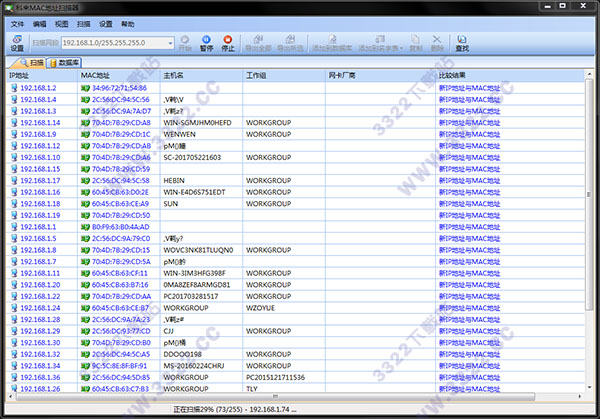Click the network card icon beside 34:96:72:71:54:86
Image resolution: width=600 pixels, height=419 pixels.
coord(85,88)
